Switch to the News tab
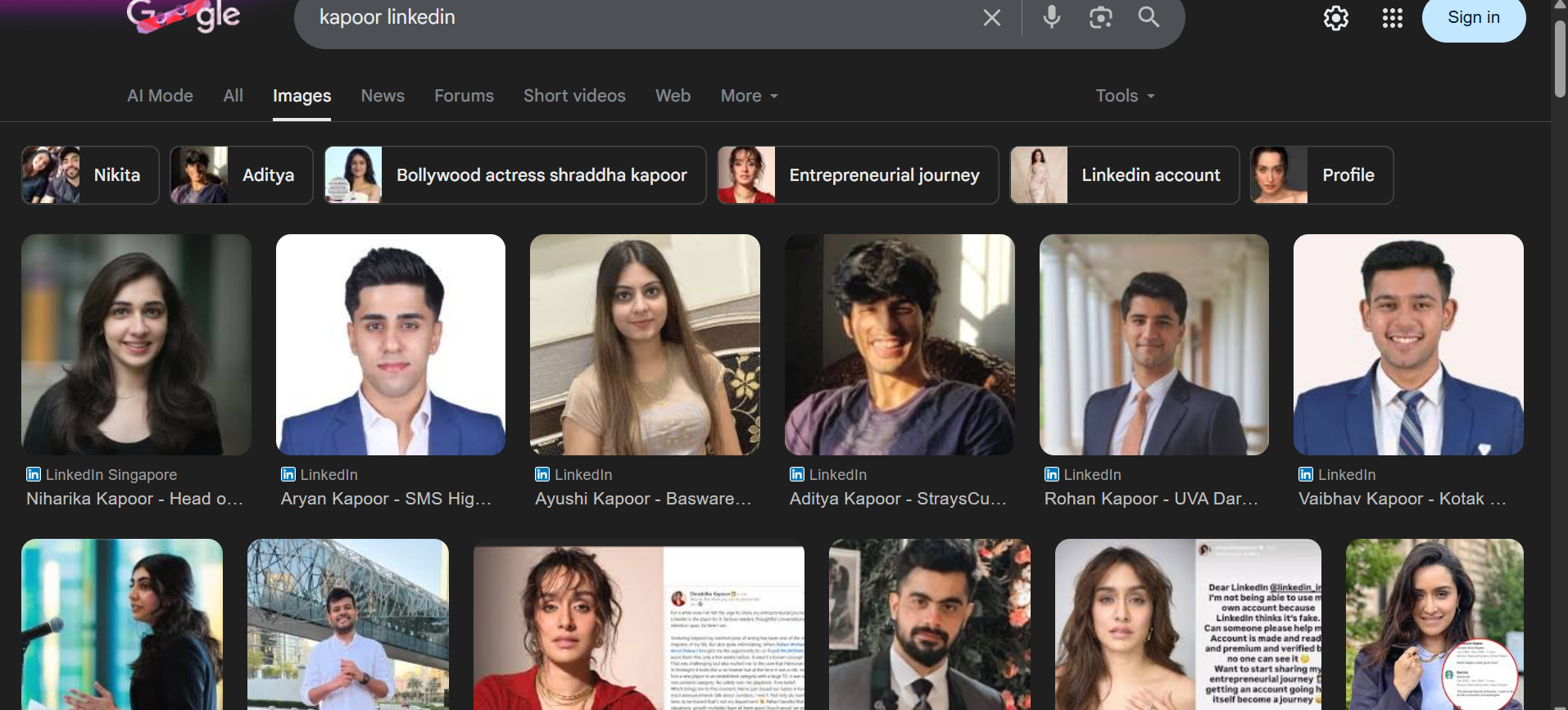Screen dimensions: 1568x710 383,96
